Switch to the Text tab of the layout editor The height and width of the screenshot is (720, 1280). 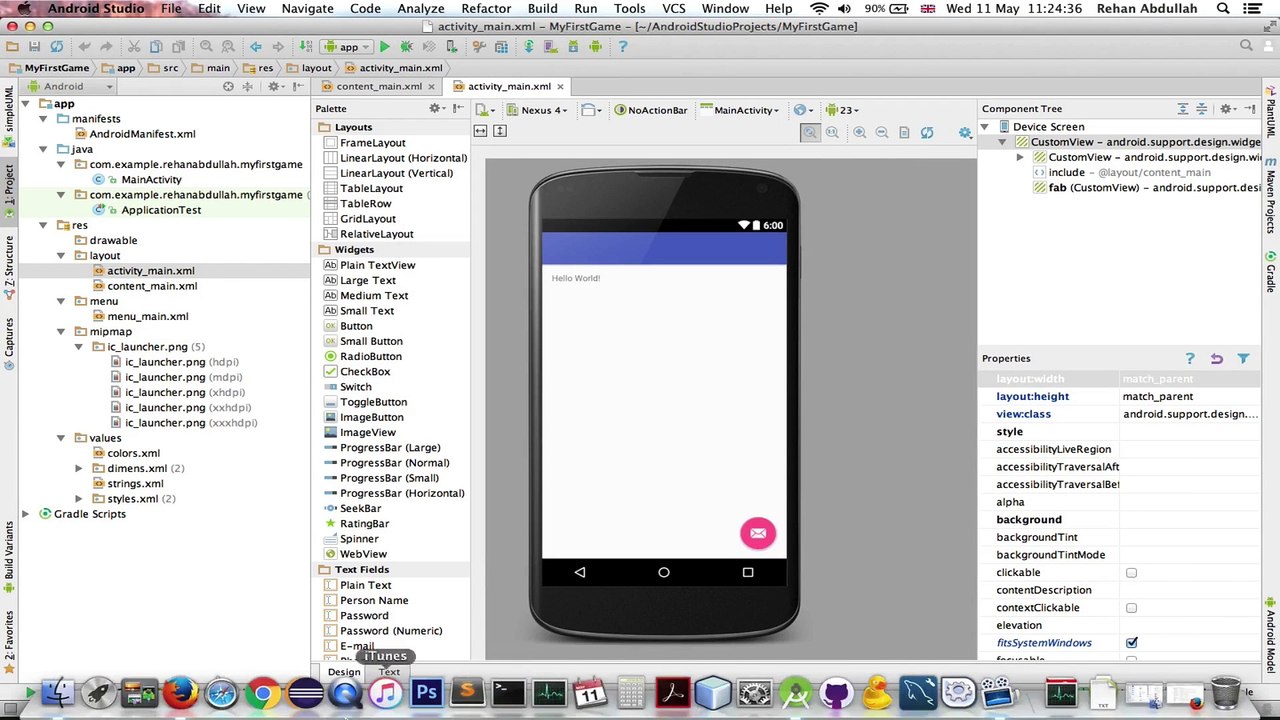[389, 672]
